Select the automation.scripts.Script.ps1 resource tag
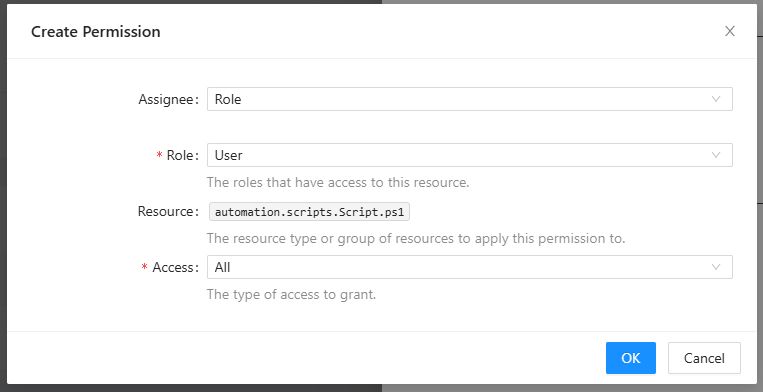The height and width of the screenshot is (392, 763). coord(309,212)
